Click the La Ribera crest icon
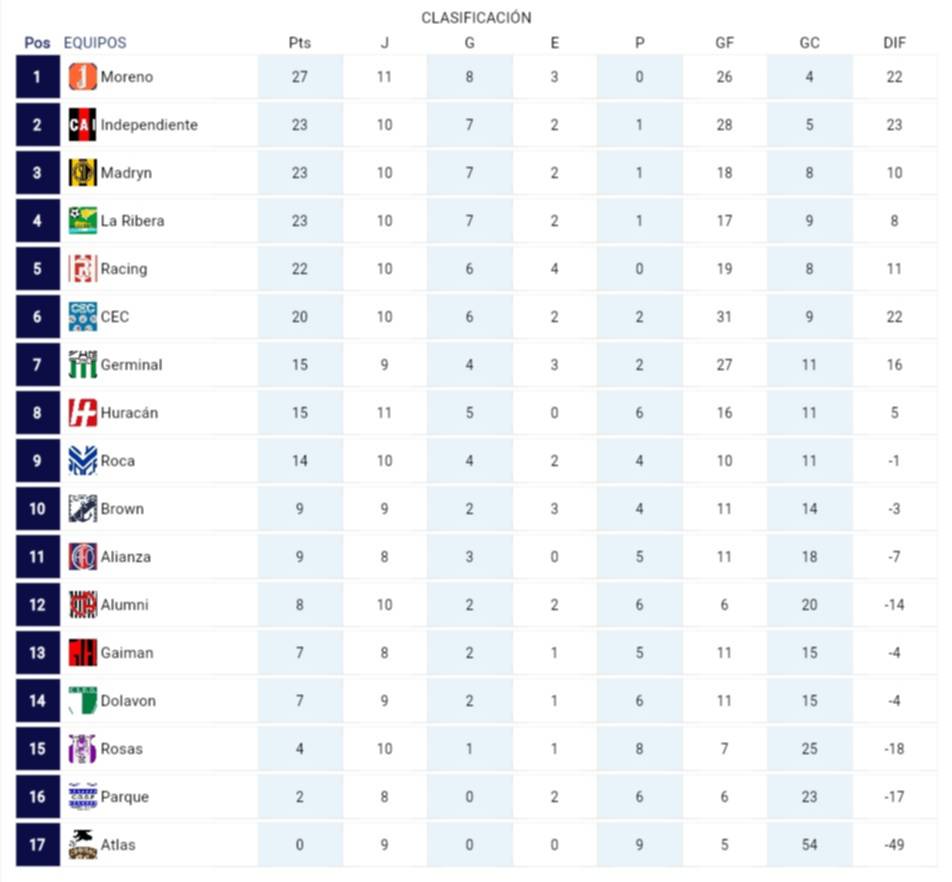The width and height of the screenshot is (952, 882). pos(82,221)
